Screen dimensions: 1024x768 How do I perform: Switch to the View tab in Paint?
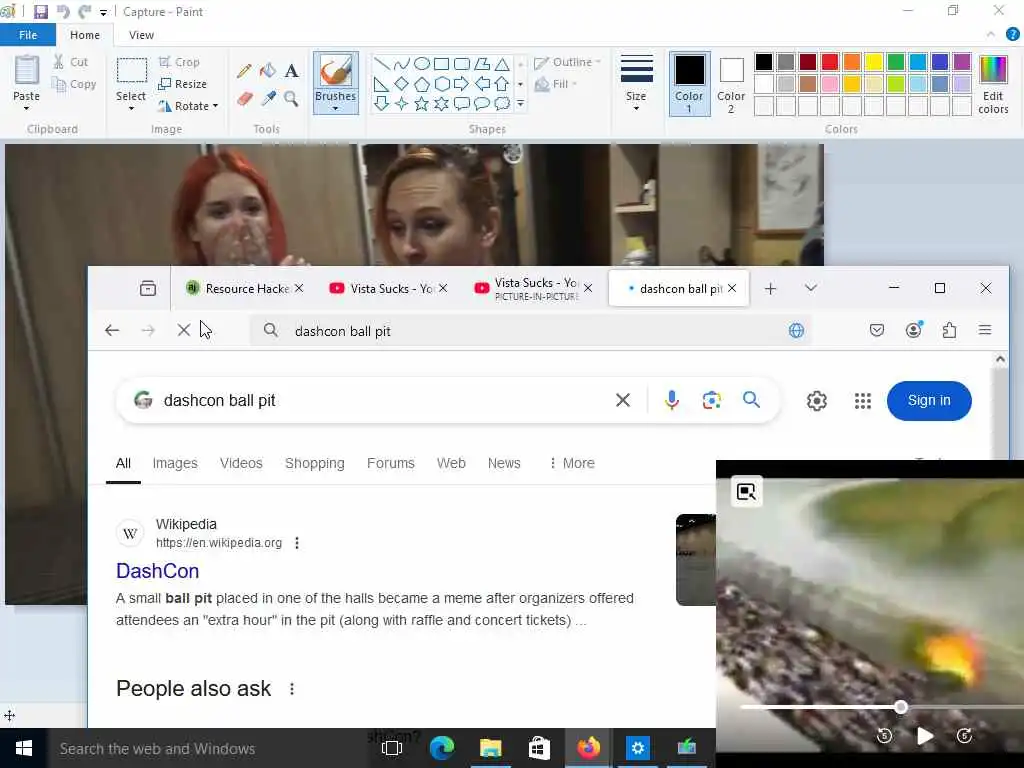click(141, 35)
